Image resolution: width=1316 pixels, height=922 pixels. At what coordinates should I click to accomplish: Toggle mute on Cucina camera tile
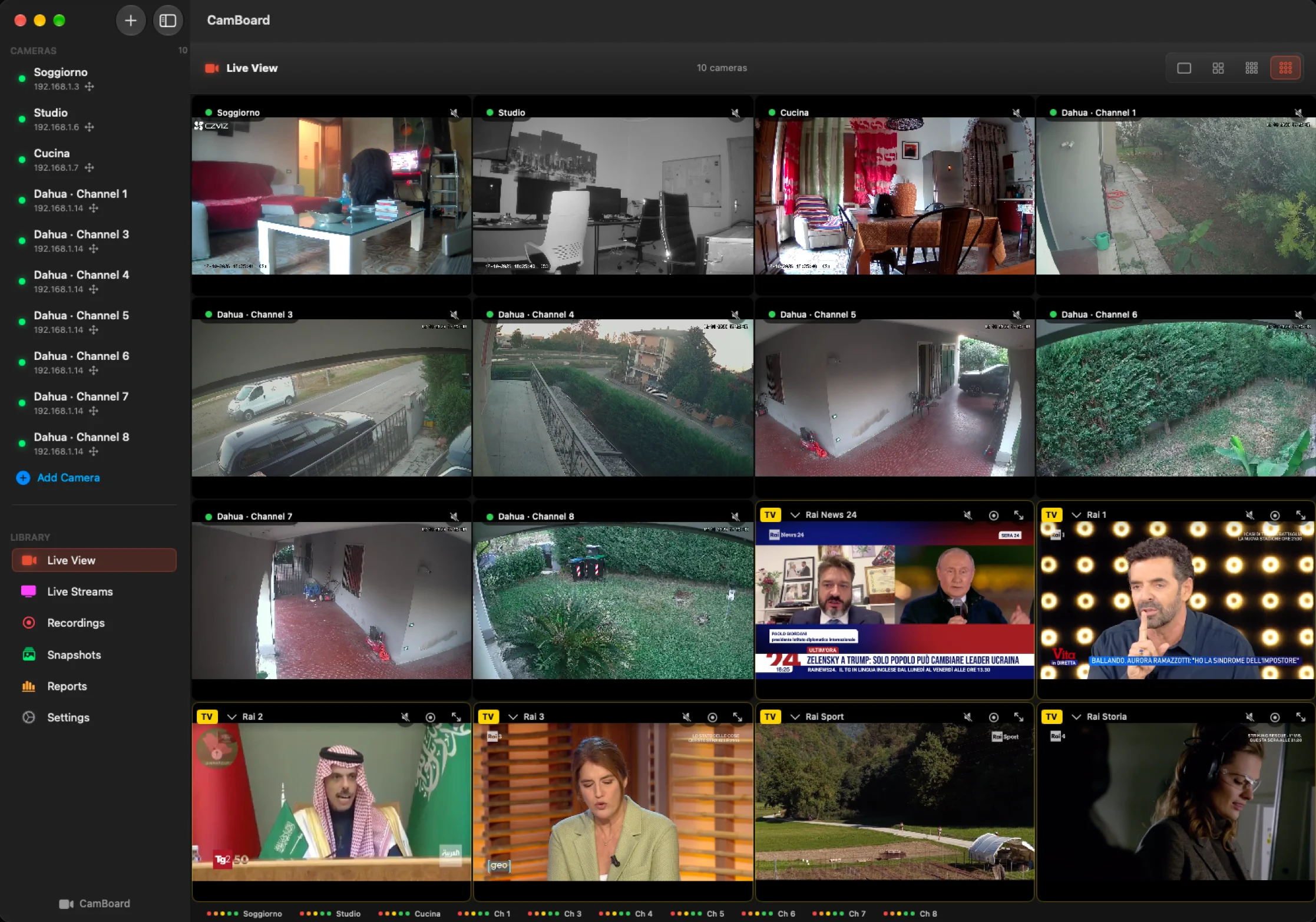1017,113
